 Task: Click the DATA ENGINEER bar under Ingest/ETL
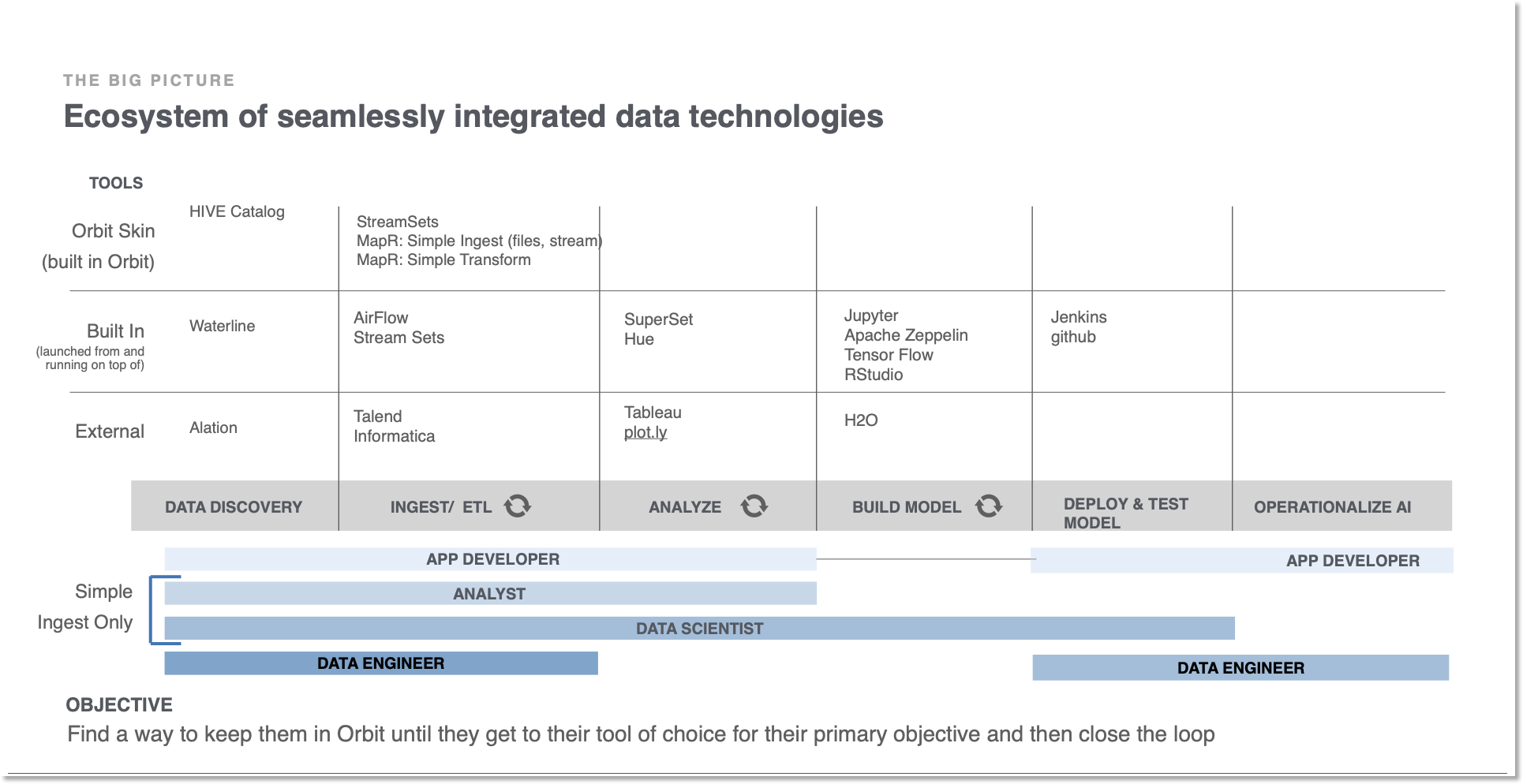click(381, 663)
